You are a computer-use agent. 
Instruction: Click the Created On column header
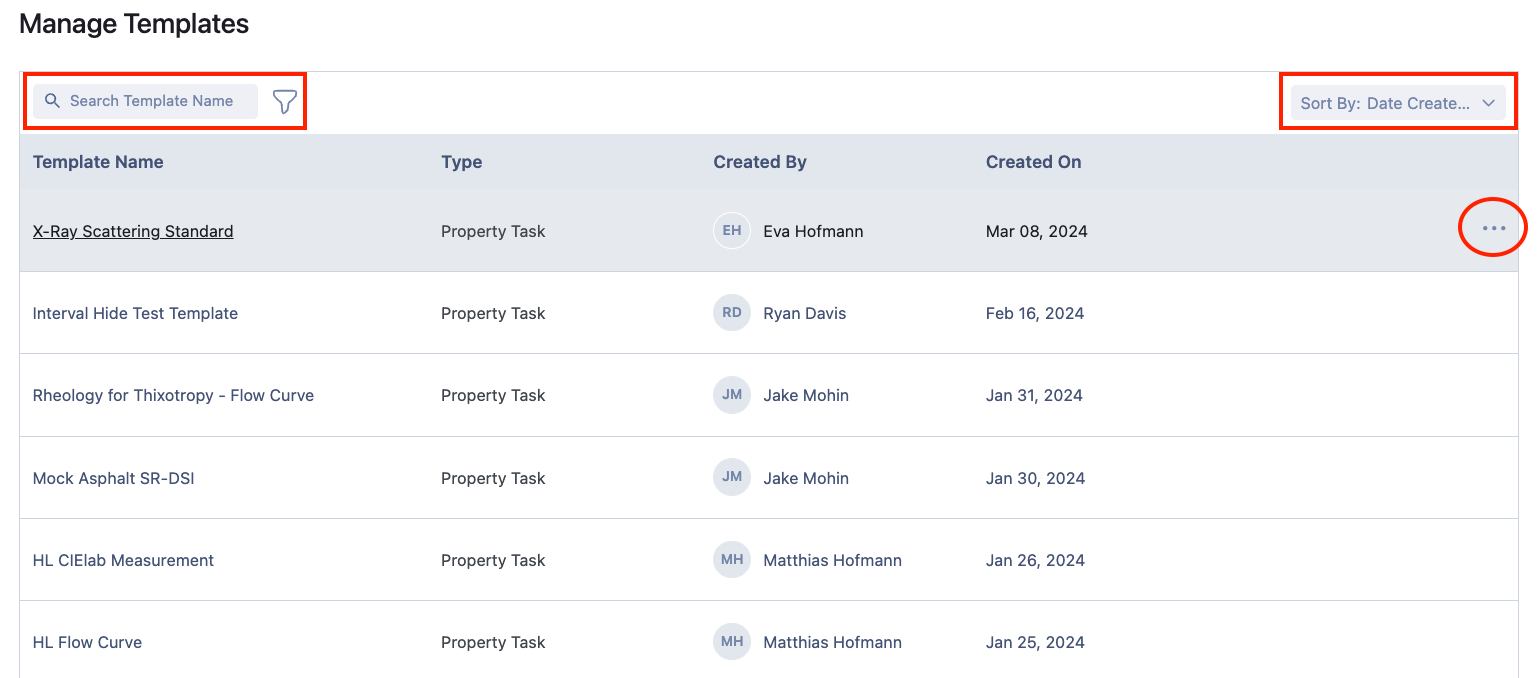click(x=1033, y=162)
